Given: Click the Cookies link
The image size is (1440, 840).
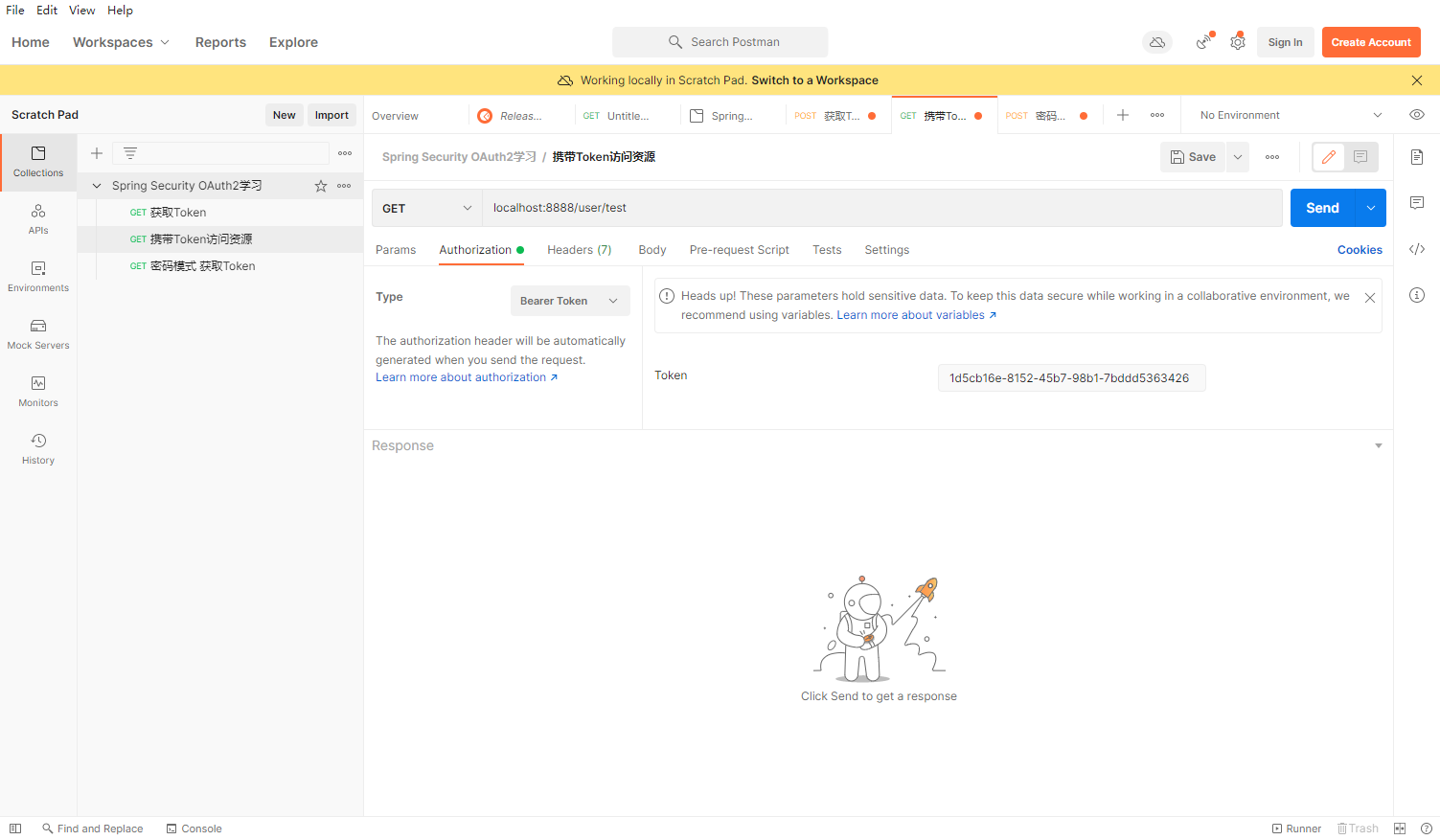Looking at the screenshot, I should coord(1360,250).
